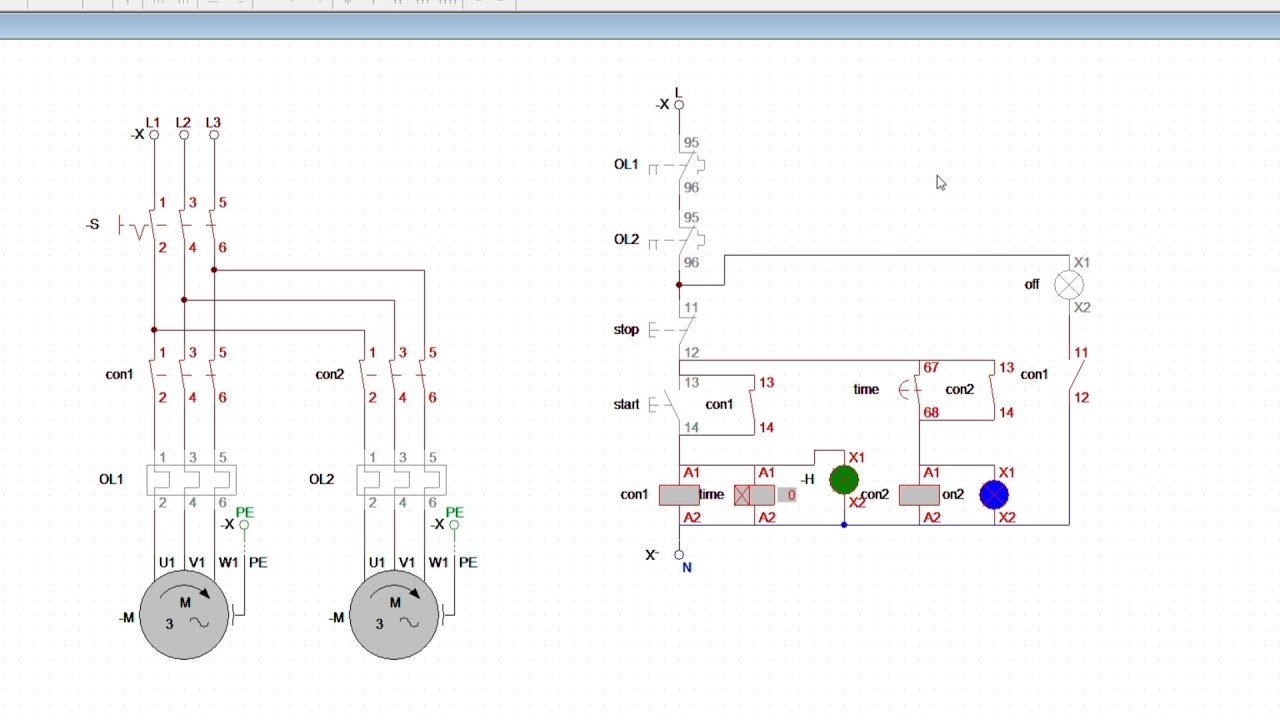The image size is (1280, 720).
Task: Select the motor below OL1
Action: pyautogui.click(x=184, y=615)
